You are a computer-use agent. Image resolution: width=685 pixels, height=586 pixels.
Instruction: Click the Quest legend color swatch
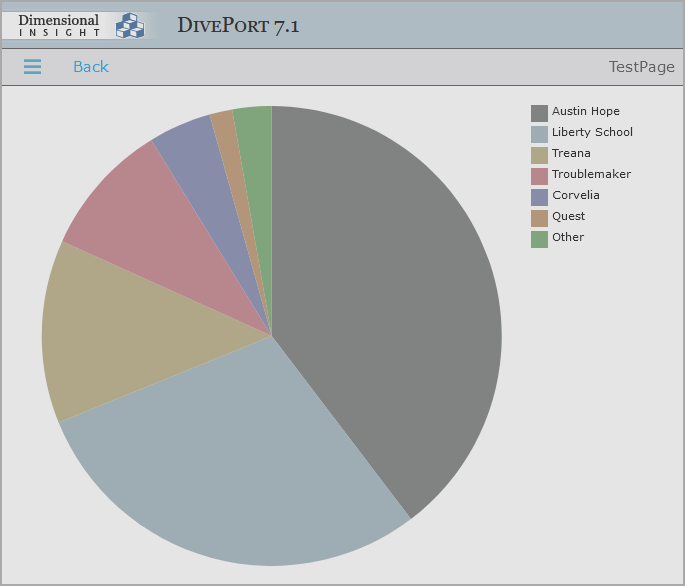tap(539, 218)
